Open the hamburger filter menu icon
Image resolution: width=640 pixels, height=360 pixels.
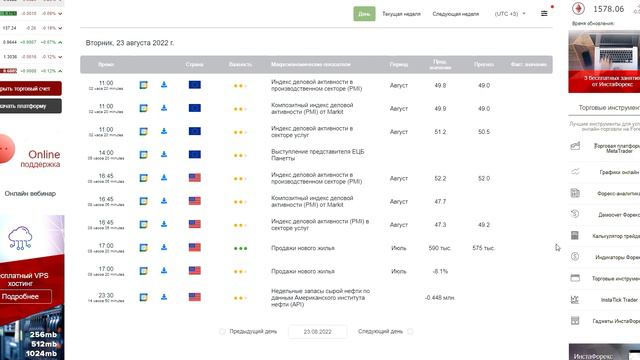click(544, 13)
